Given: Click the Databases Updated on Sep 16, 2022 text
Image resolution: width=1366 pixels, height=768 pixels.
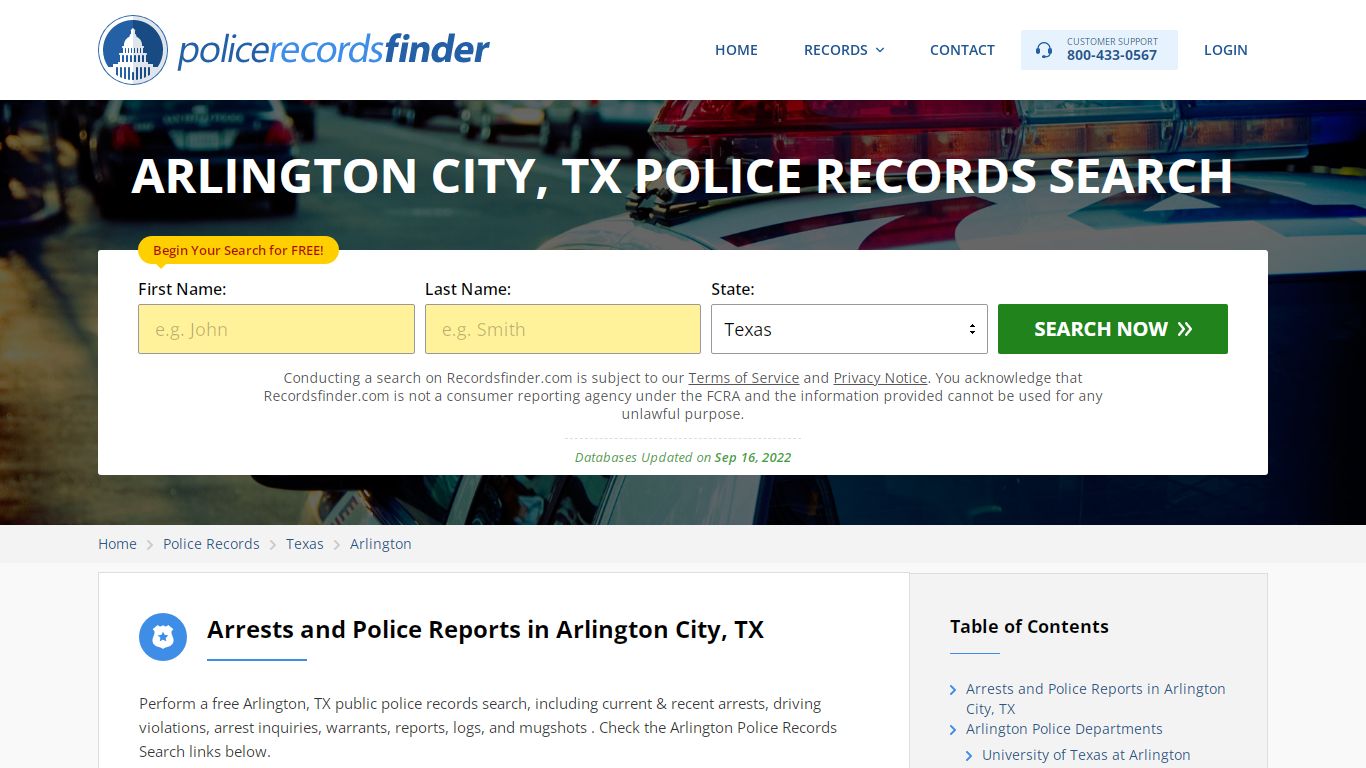Looking at the screenshot, I should (x=683, y=457).
